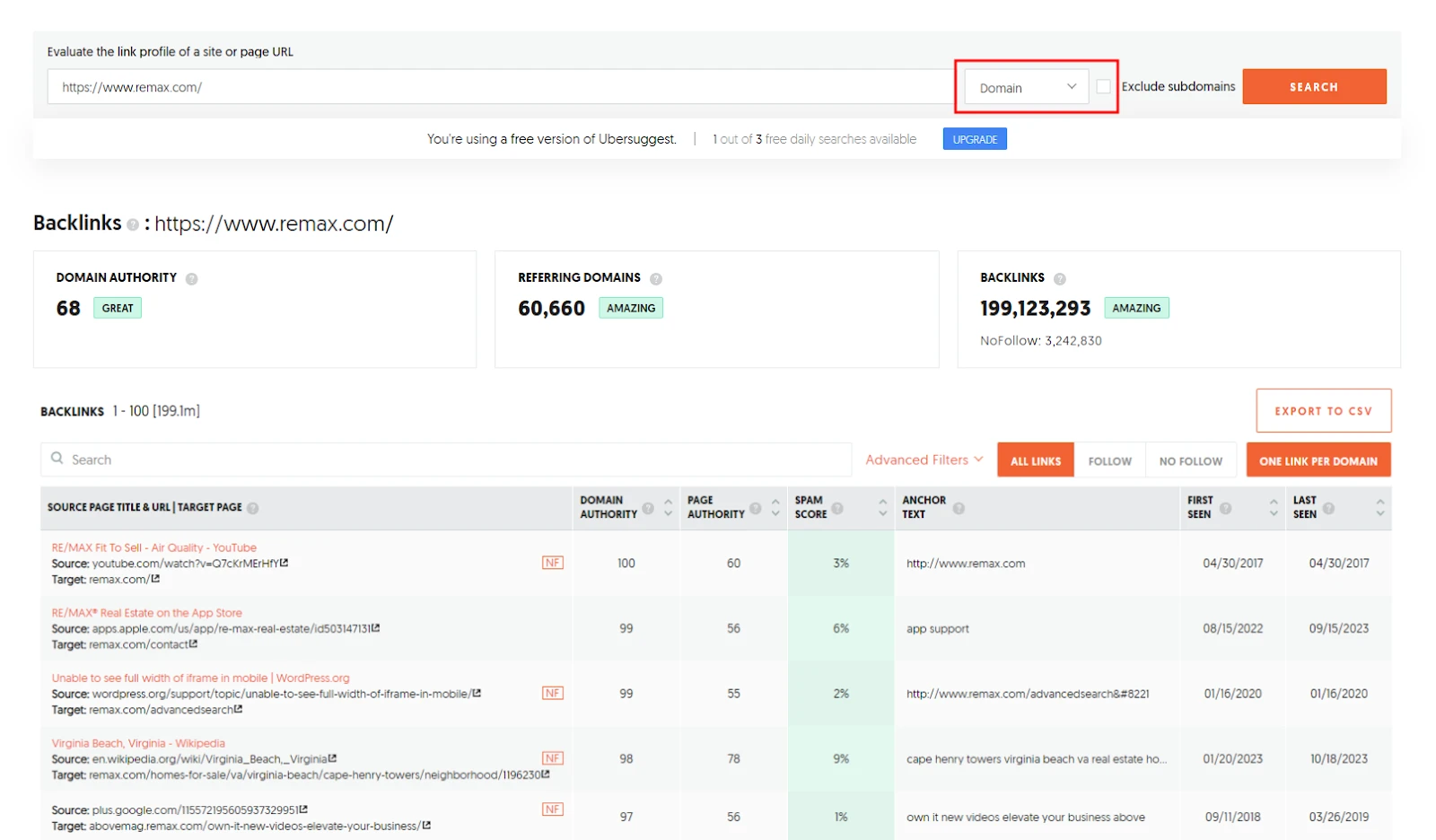Expand the Advanced Filters dropdown
This screenshot has width=1436, height=840.
pyautogui.click(x=924, y=459)
